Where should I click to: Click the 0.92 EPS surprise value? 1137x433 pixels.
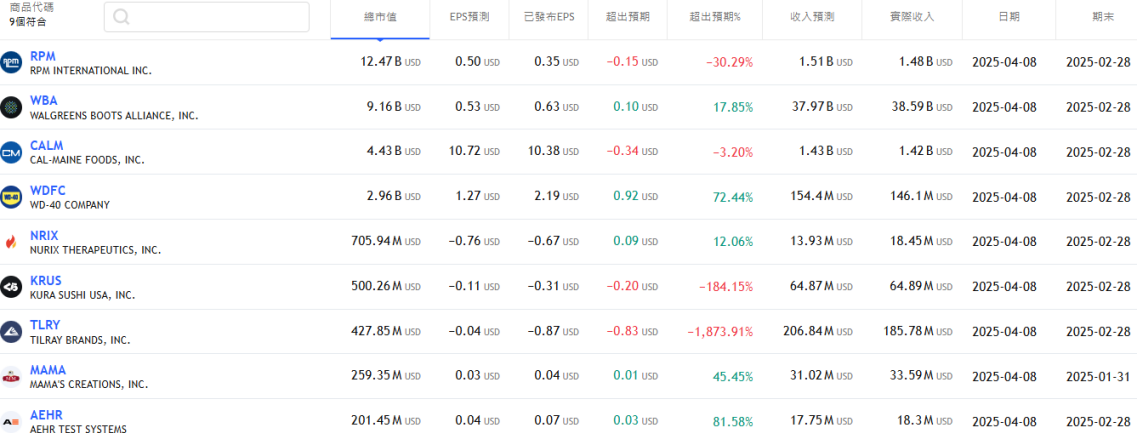636,197
